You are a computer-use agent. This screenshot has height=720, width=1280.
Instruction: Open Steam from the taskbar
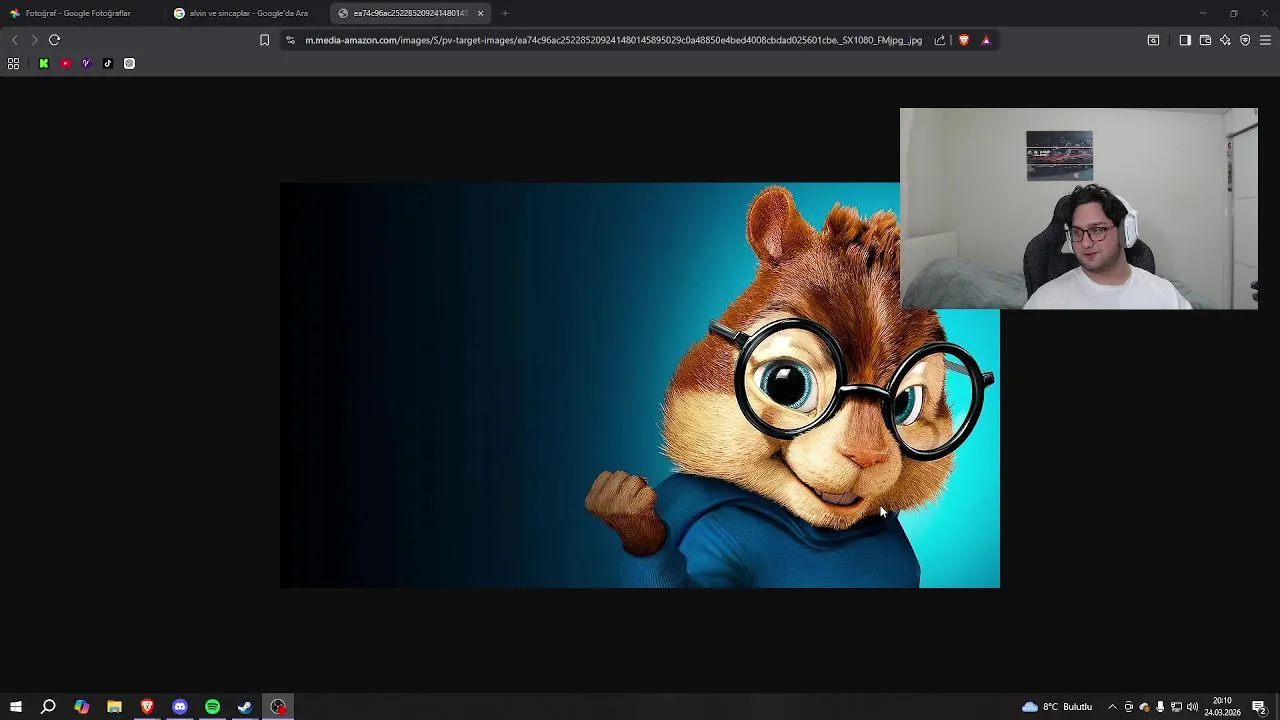(x=245, y=707)
